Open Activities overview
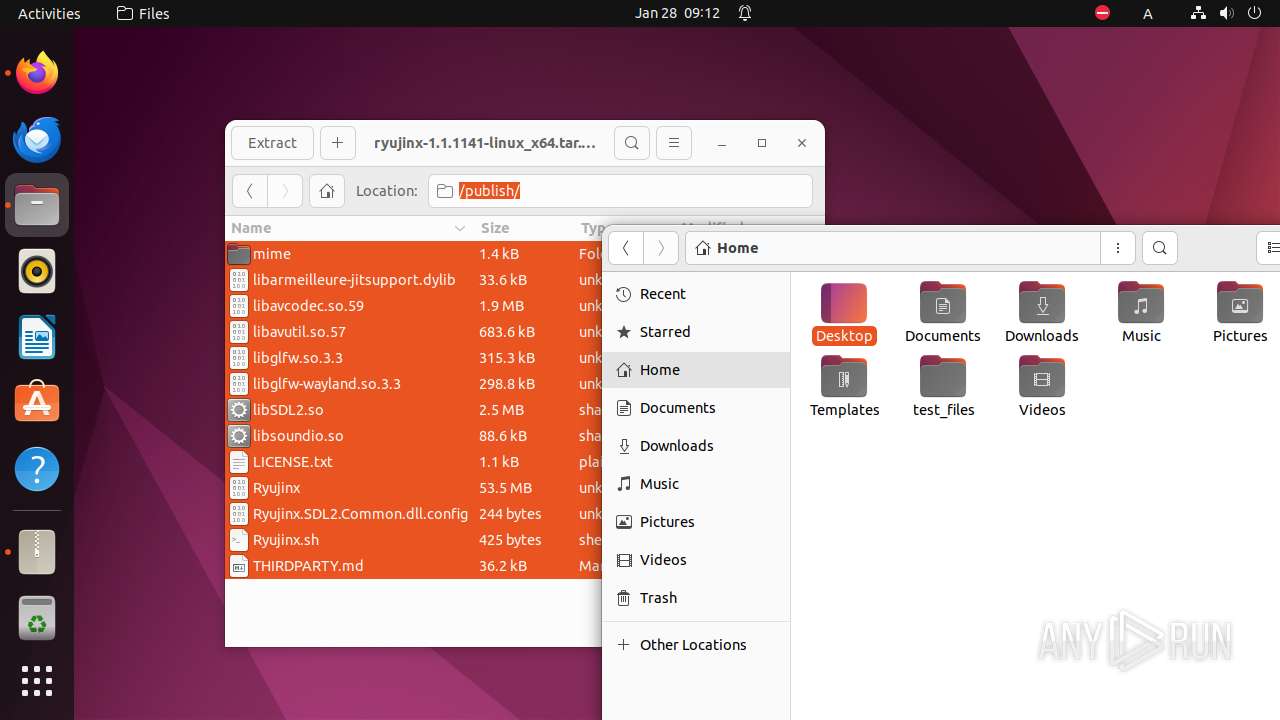1280x720 pixels. [x=49, y=13]
